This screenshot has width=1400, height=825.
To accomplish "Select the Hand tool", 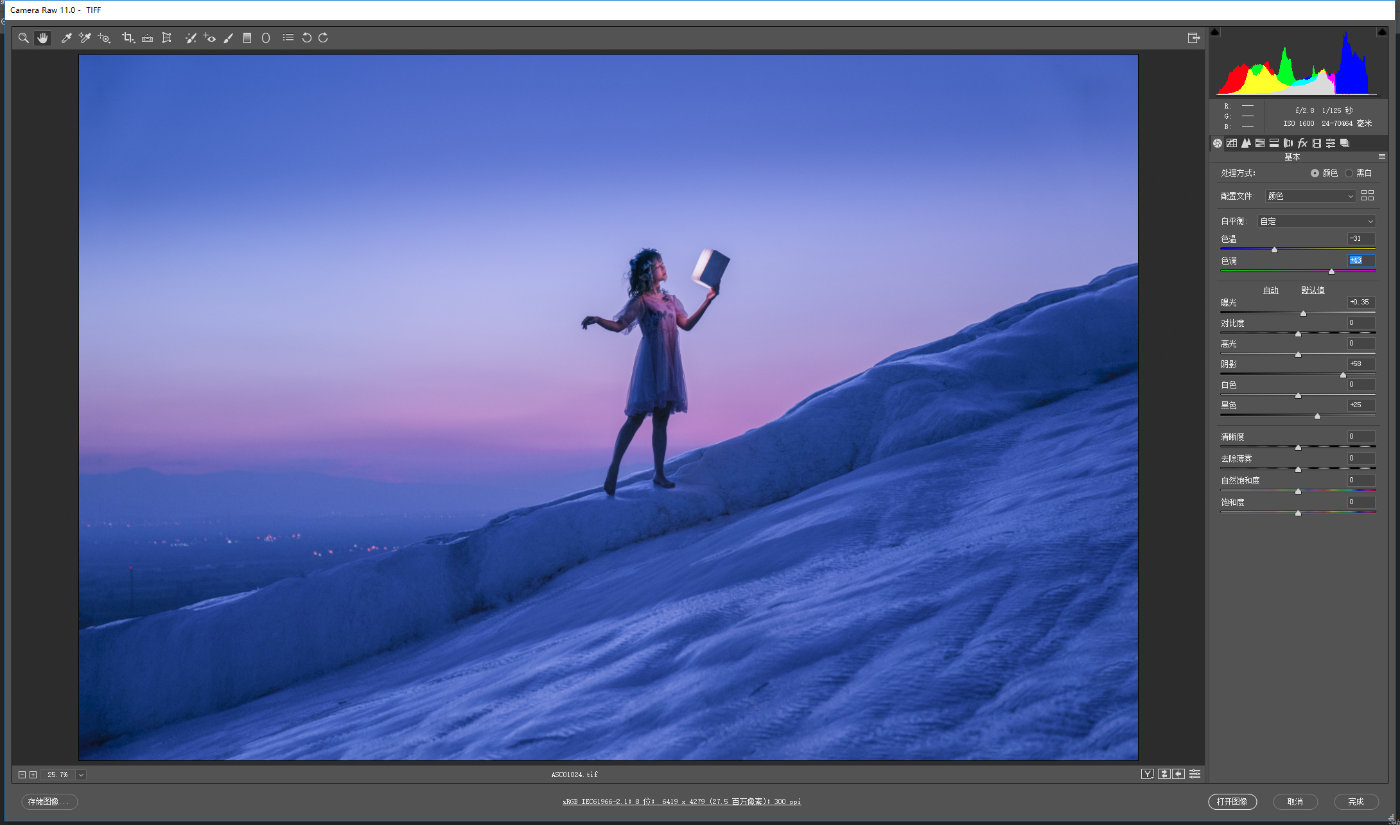I will (43, 38).
